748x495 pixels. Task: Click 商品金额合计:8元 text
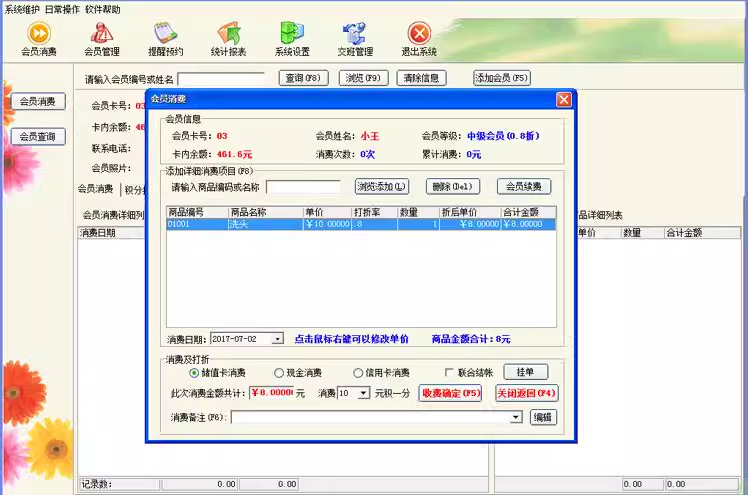[x=471, y=339]
